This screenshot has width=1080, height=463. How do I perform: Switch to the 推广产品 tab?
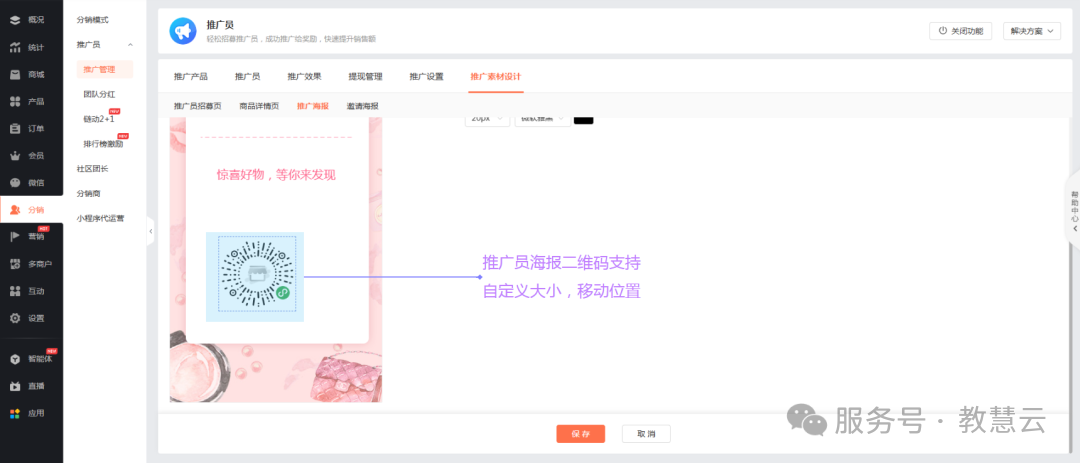click(191, 76)
